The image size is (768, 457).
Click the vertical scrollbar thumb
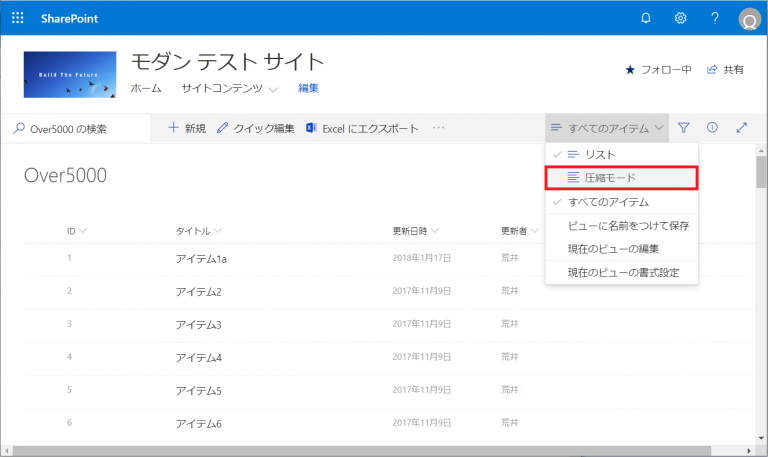click(761, 172)
